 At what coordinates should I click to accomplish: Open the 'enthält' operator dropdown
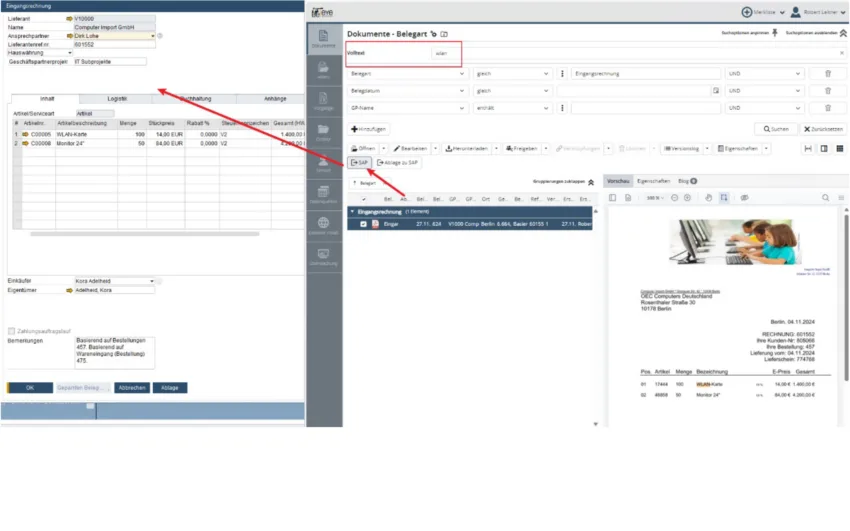512,108
